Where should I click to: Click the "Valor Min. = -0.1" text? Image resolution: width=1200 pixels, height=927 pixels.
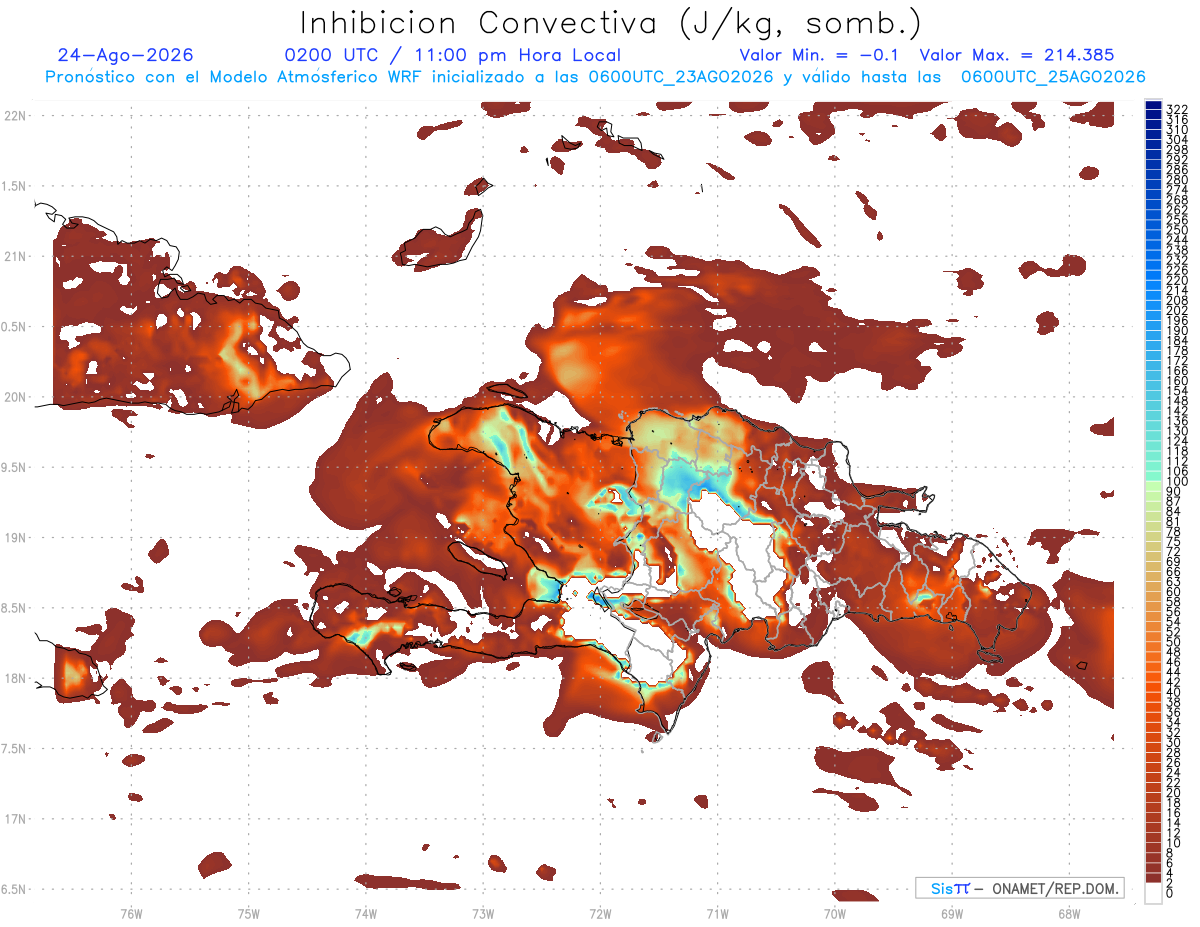click(x=820, y=56)
